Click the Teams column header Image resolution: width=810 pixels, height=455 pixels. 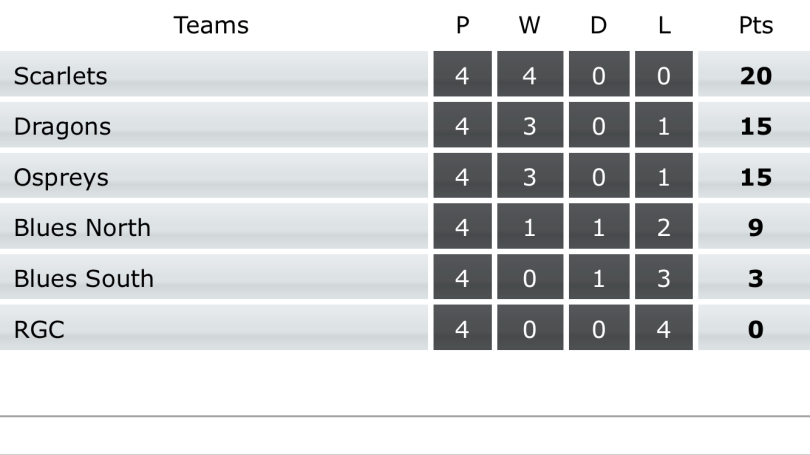(211, 26)
